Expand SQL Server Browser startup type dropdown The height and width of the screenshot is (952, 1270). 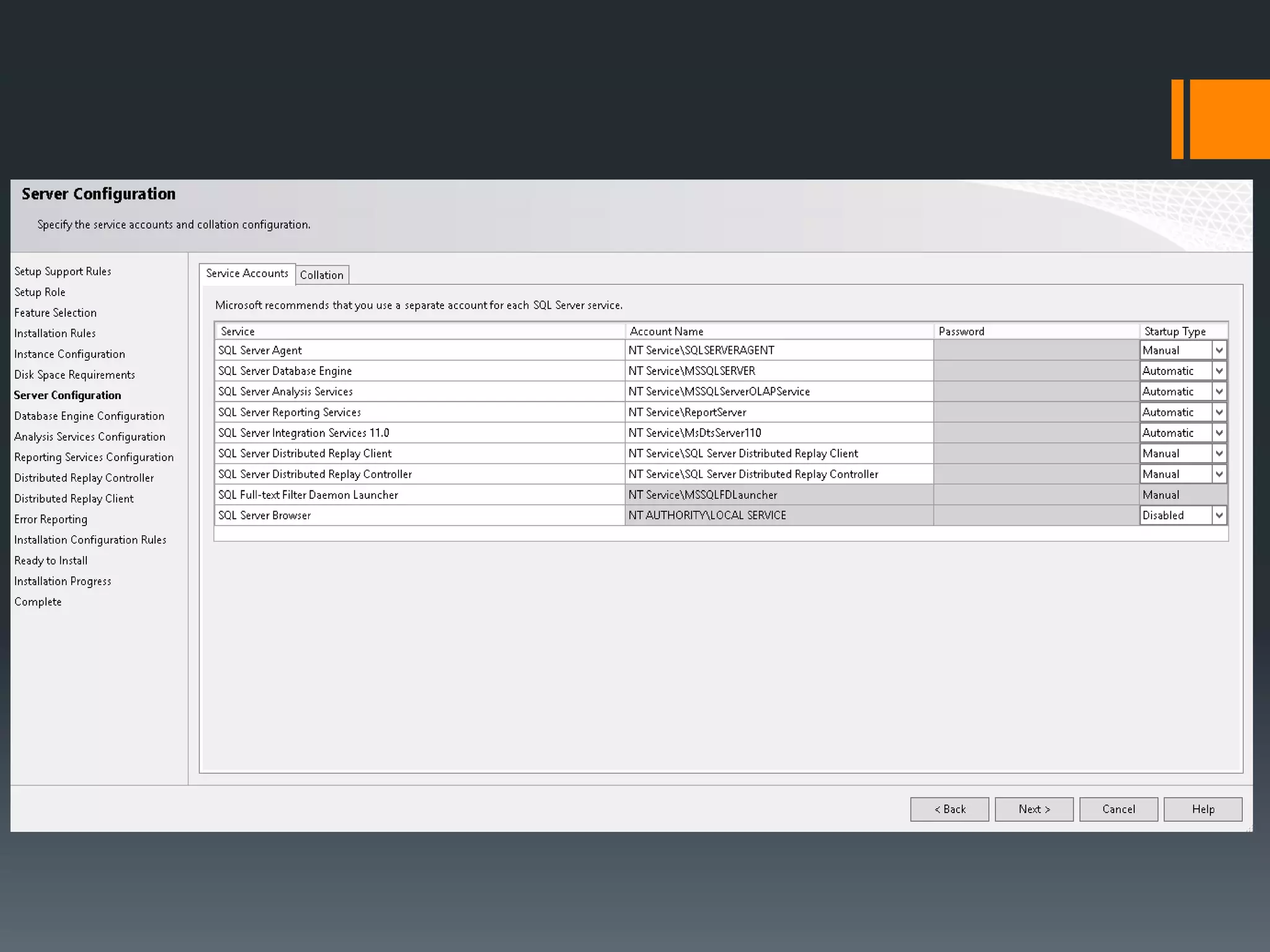point(1219,515)
